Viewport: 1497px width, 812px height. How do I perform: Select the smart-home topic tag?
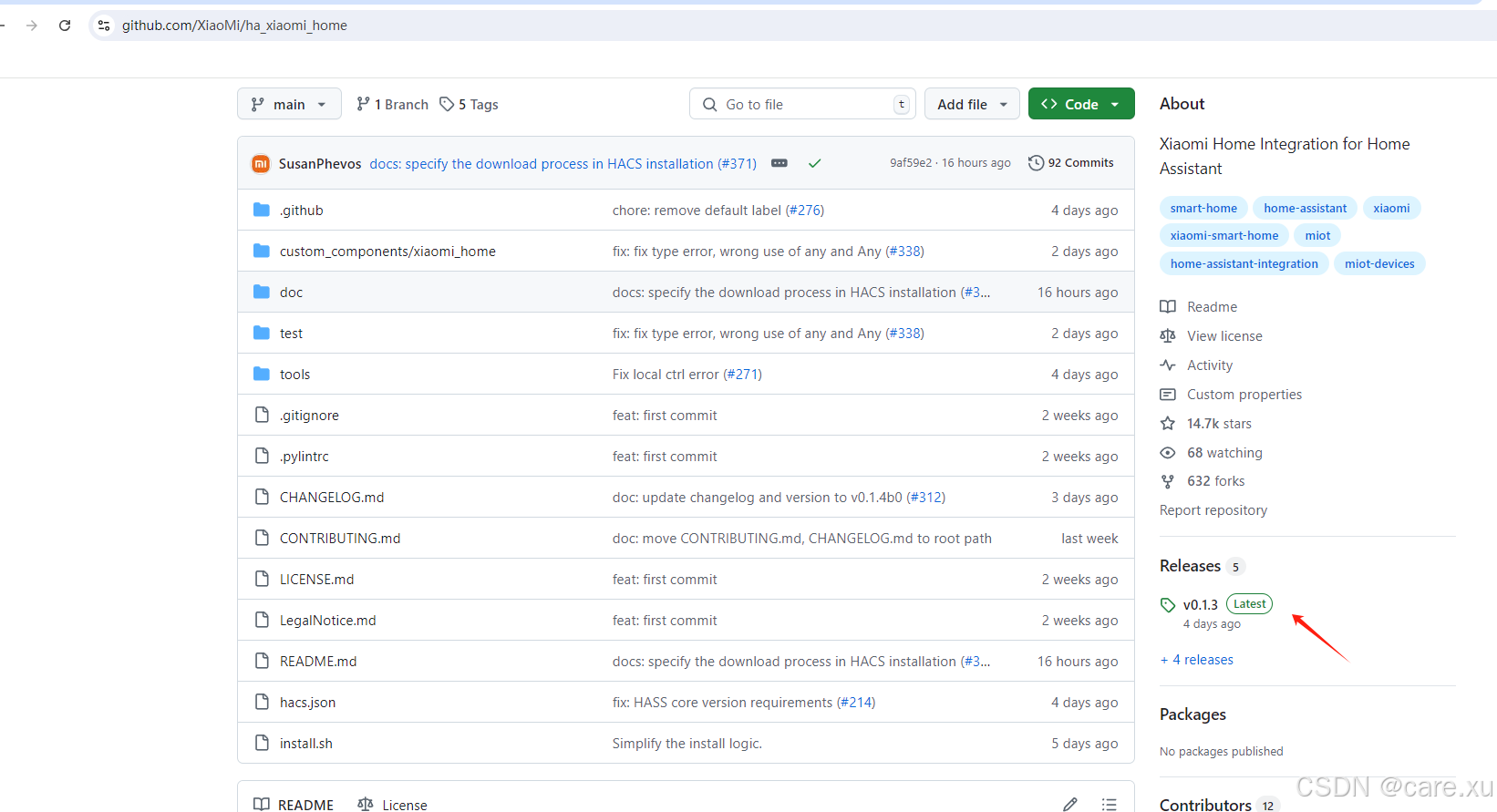click(1203, 208)
